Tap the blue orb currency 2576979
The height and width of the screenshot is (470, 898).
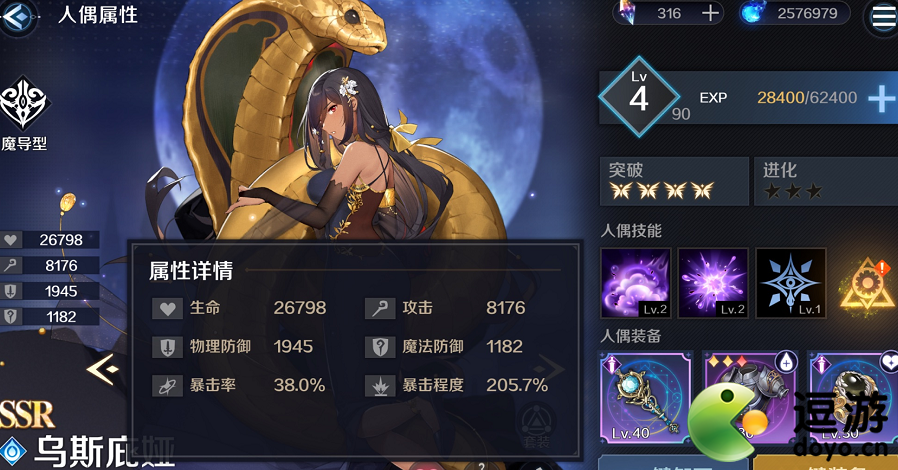point(794,13)
